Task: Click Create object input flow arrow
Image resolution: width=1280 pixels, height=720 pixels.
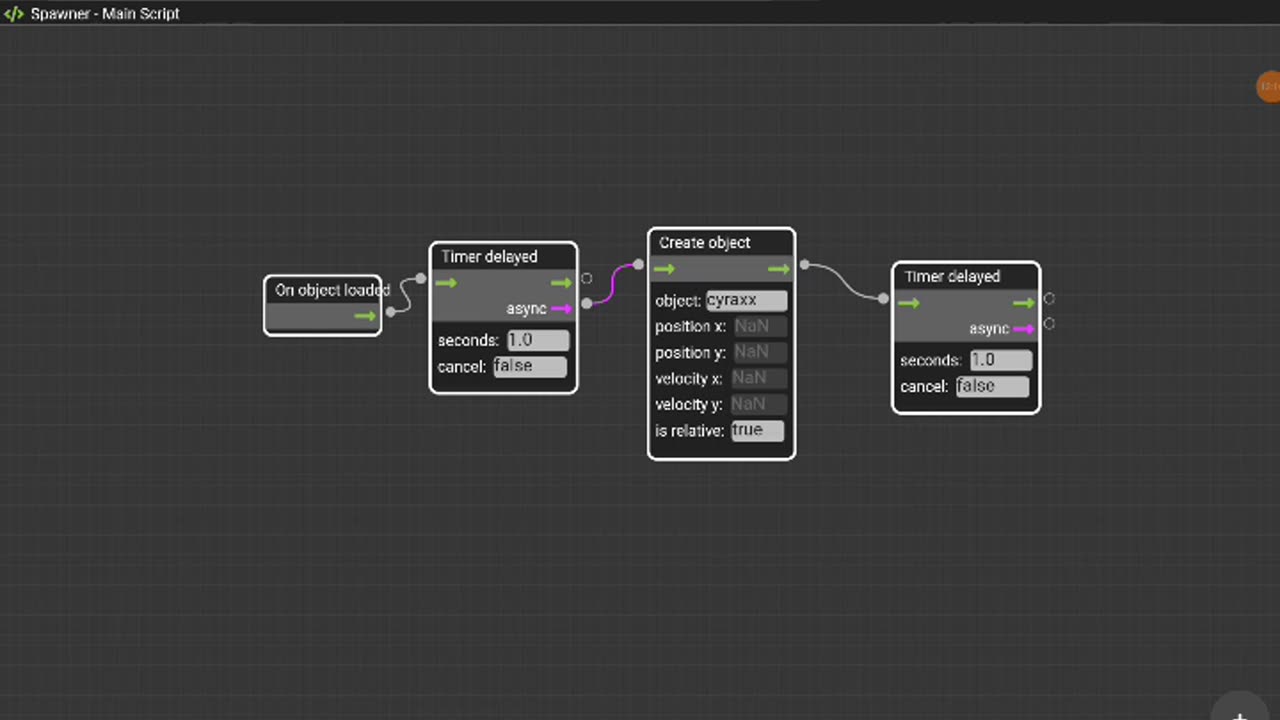Action: pyautogui.click(x=664, y=269)
